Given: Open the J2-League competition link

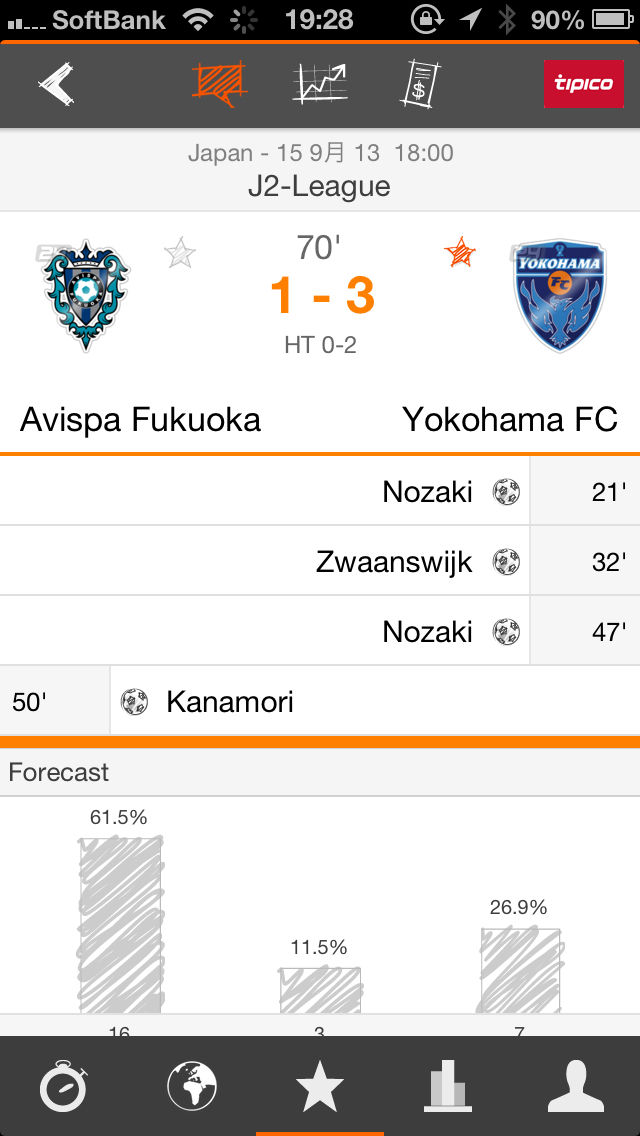Looking at the screenshot, I should coord(320,186).
